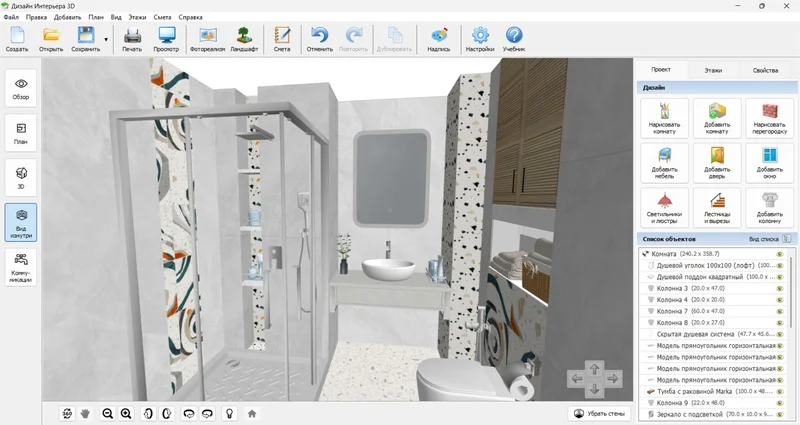Screen dimensions: 800x425
Task: Open Добавить мебель furniture catalog
Action: [x=664, y=163]
